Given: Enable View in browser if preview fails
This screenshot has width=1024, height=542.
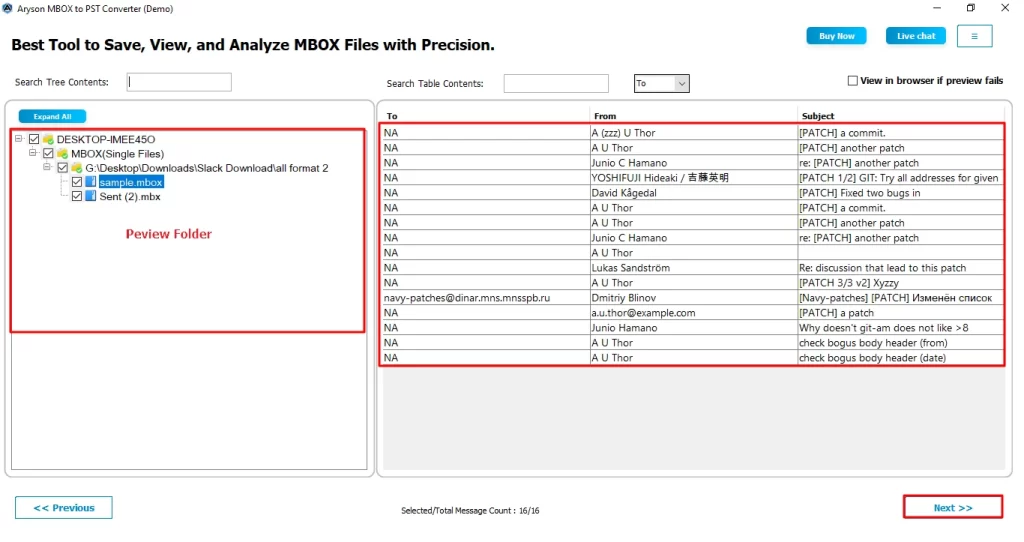Looking at the screenshot, I should point(852,80).
